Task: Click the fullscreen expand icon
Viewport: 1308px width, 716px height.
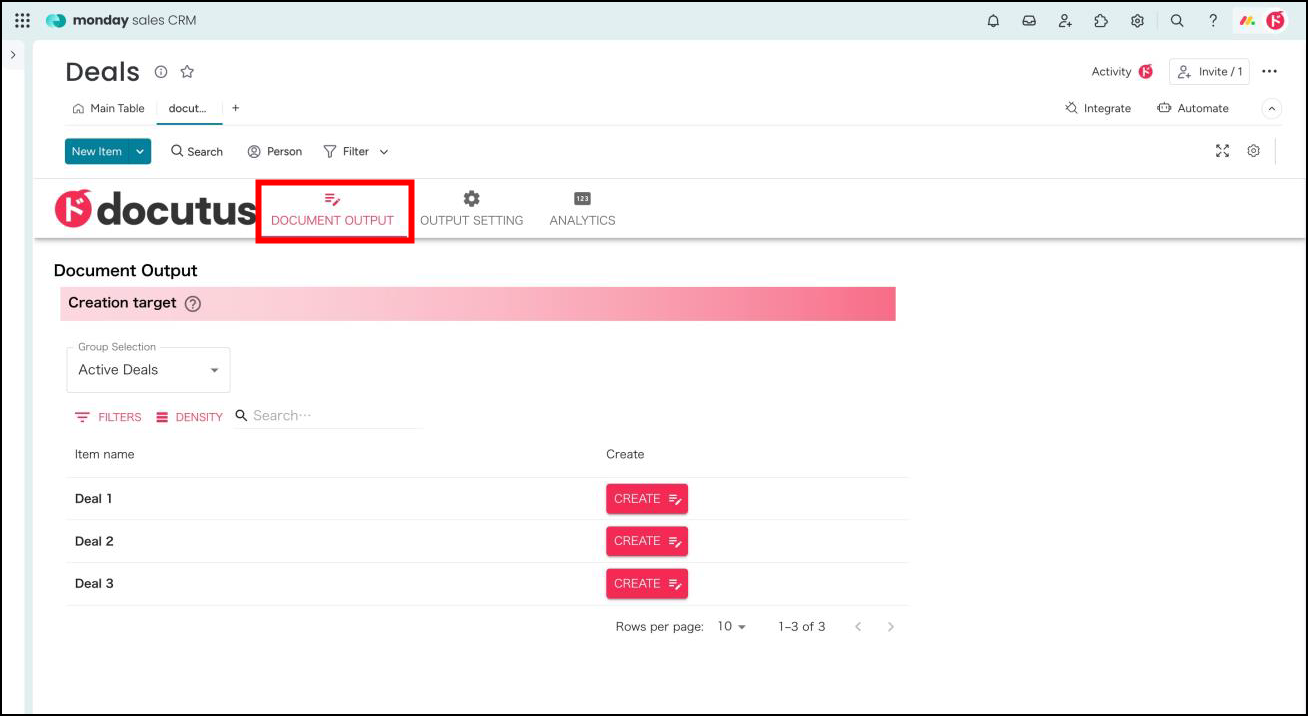Action: coord(1222,151)
